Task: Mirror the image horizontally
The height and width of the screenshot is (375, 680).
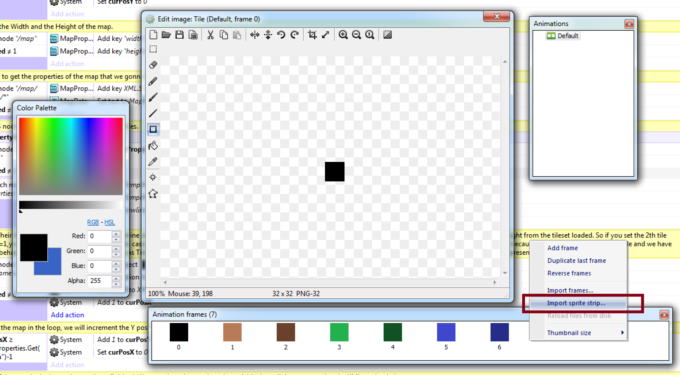Action: [x=255, y=35]
